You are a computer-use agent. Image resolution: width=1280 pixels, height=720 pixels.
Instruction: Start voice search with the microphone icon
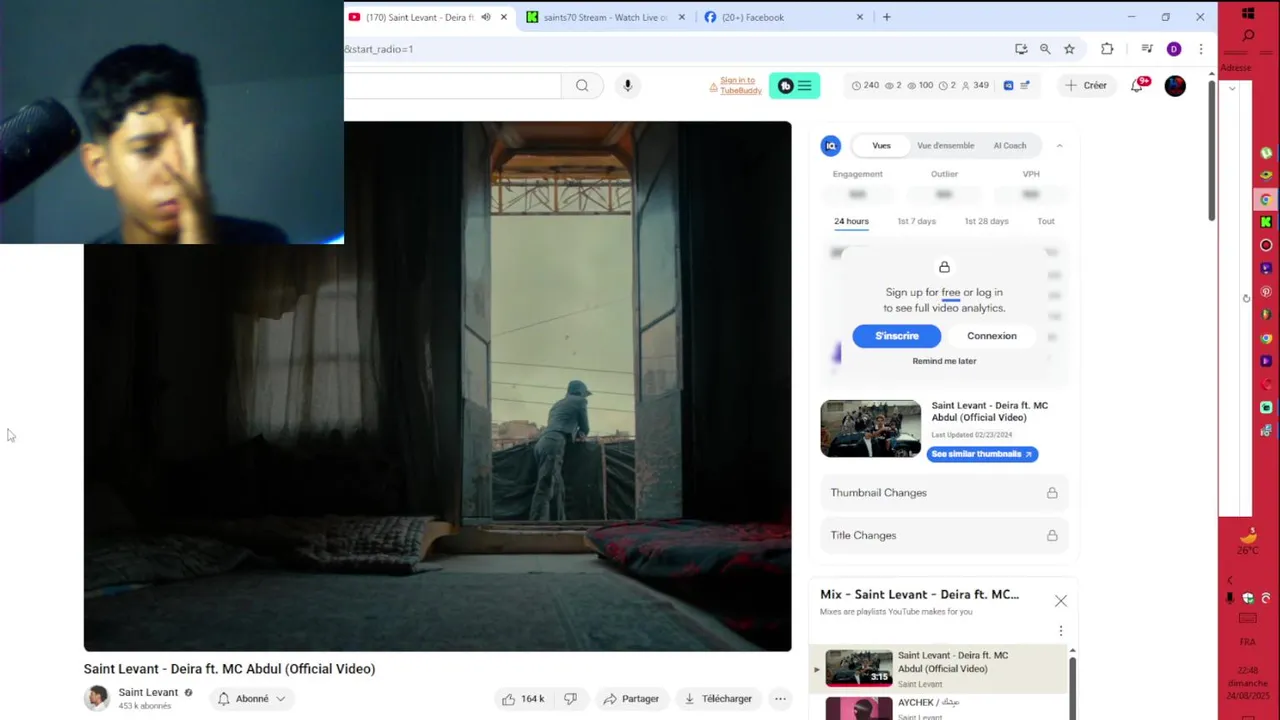click(628, 86)
